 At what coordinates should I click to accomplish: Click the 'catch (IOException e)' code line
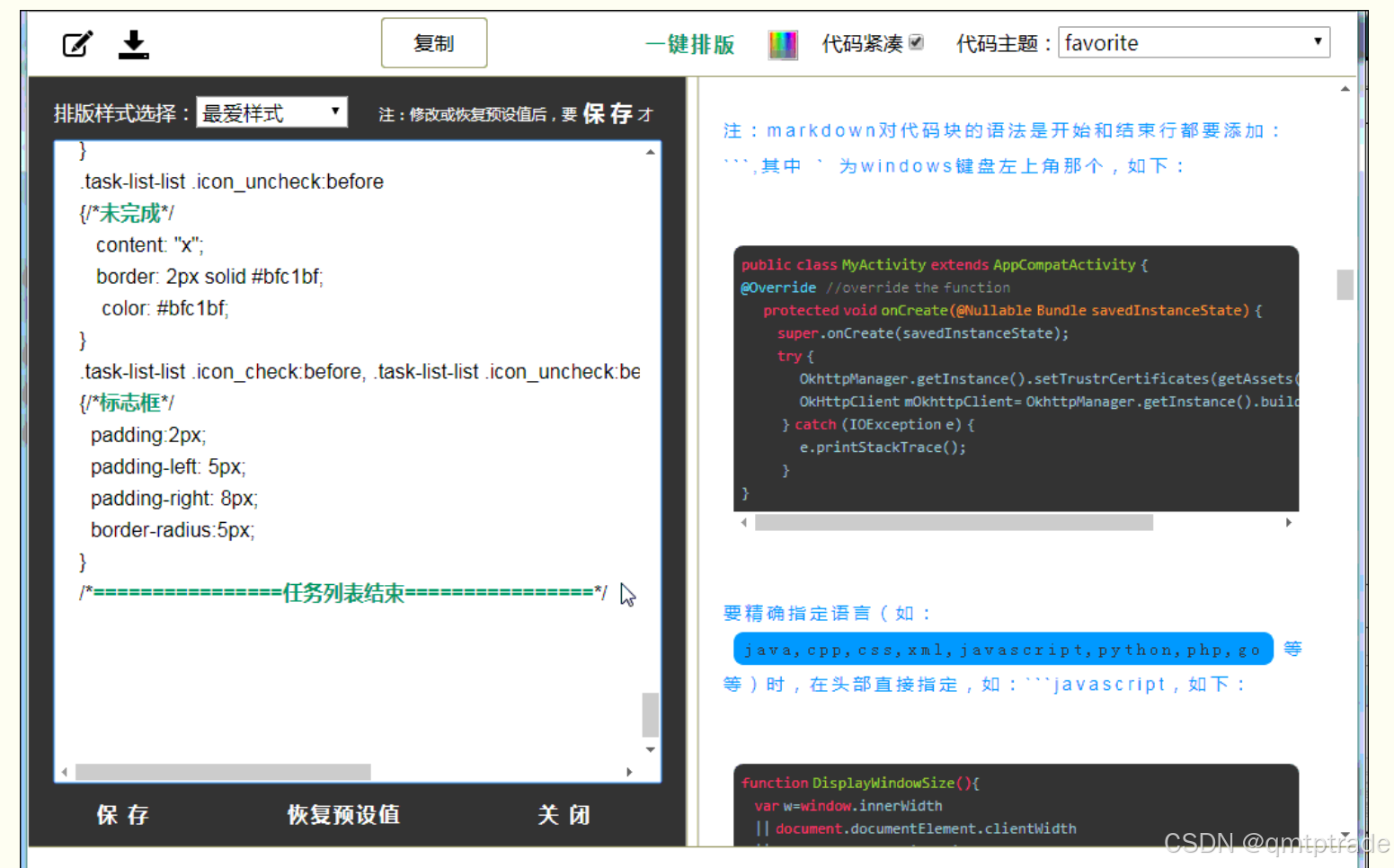pos(878,424)
